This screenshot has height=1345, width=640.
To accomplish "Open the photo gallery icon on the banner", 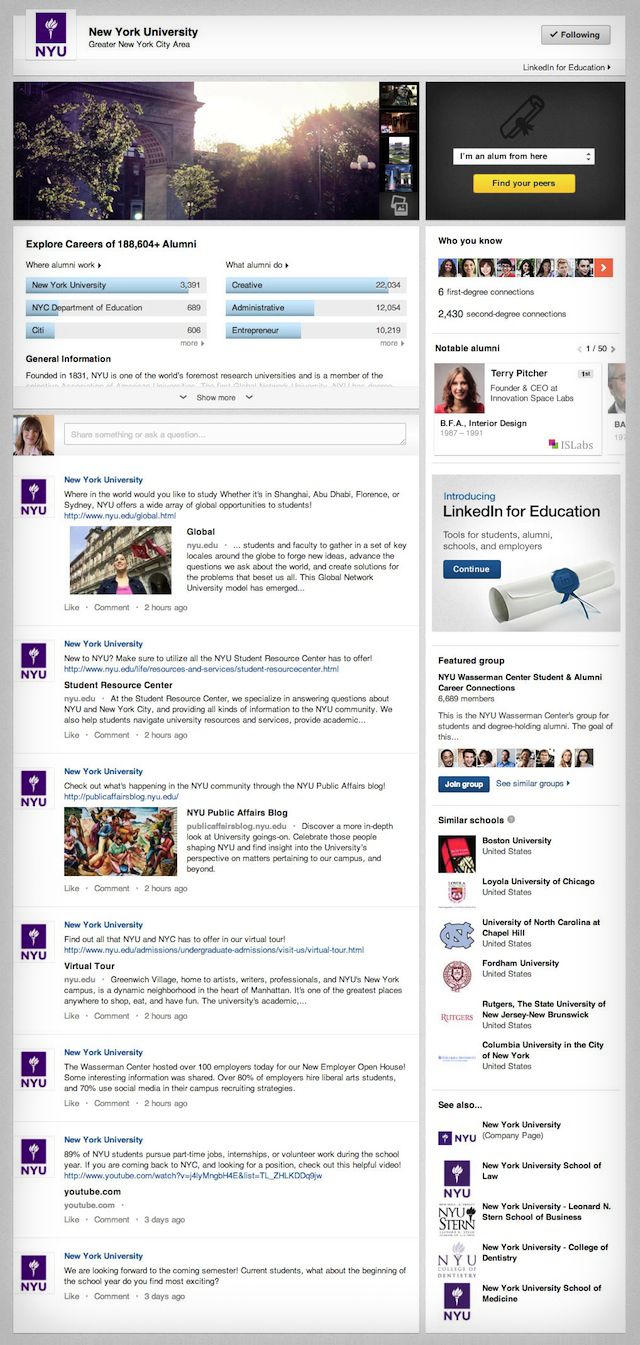I will click(x=400, y=205).
